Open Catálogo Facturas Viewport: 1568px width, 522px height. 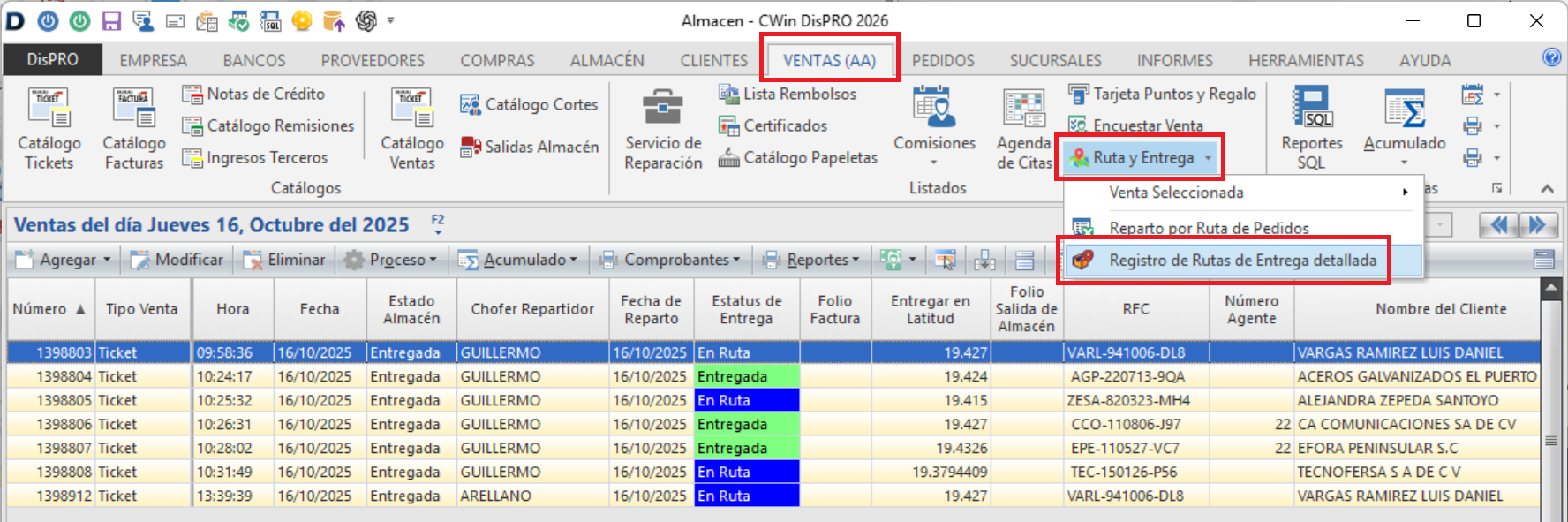(x=134, y=129)
